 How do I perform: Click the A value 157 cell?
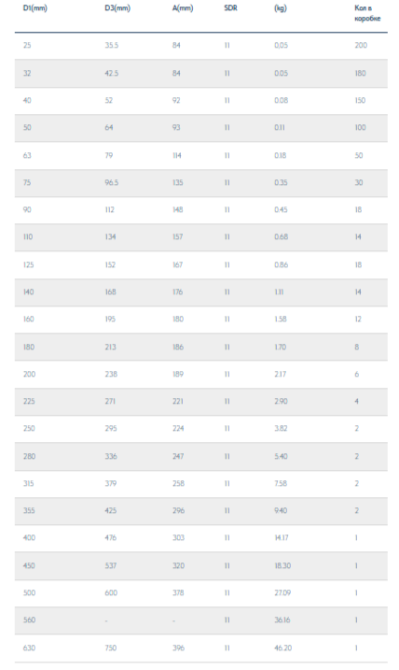[x=178, y=237]
